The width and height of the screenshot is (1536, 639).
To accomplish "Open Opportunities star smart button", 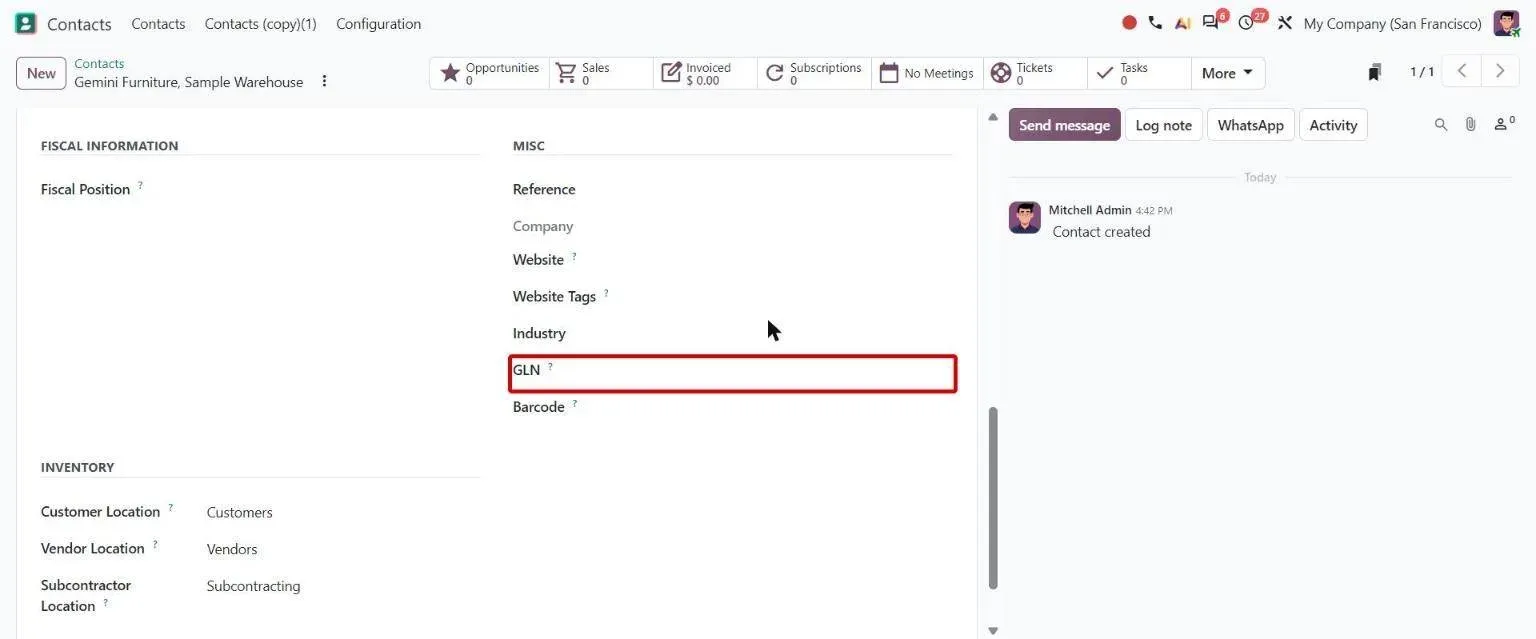I will [490, 73].
